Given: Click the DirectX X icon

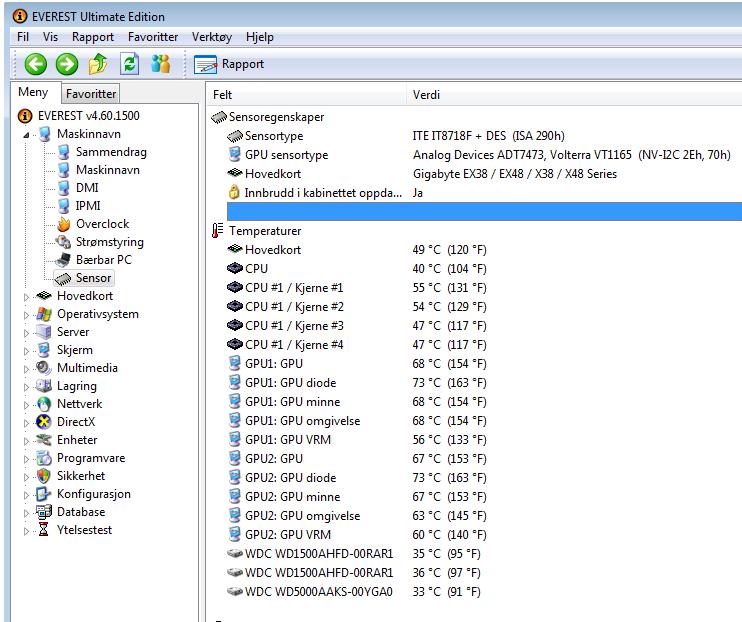Looking at the screenshot, I should tap(44, 422).
